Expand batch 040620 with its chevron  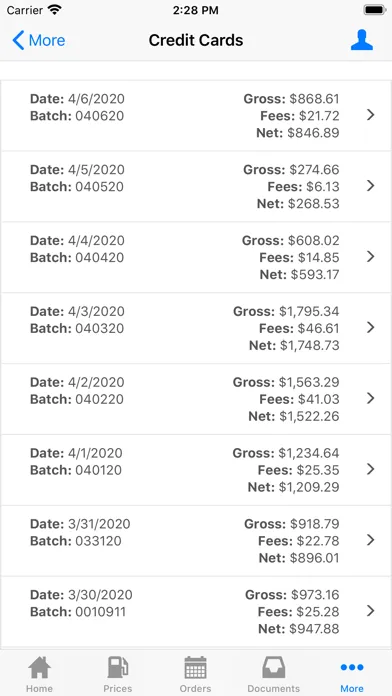[371, 115]
